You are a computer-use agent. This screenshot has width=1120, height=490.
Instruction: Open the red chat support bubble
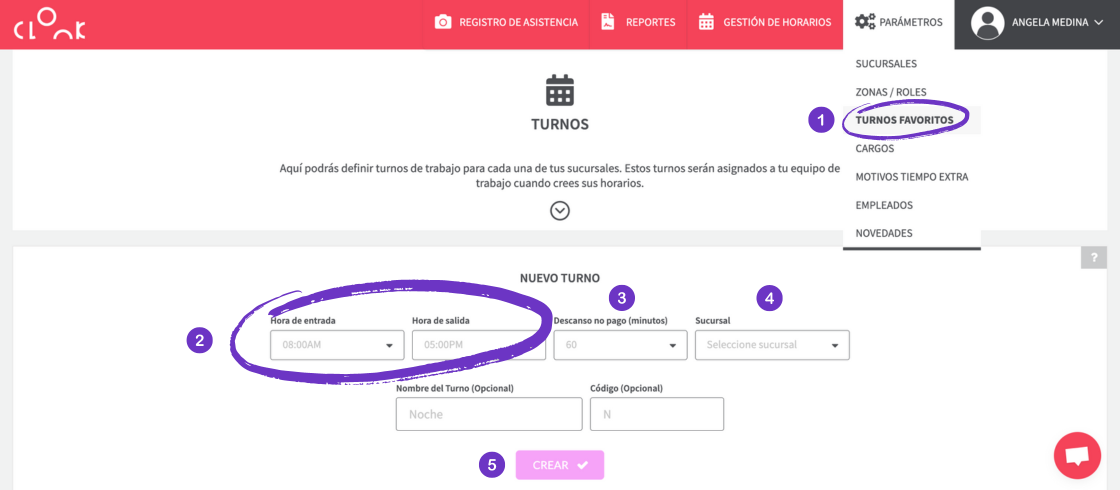[x=1077, y=456]
